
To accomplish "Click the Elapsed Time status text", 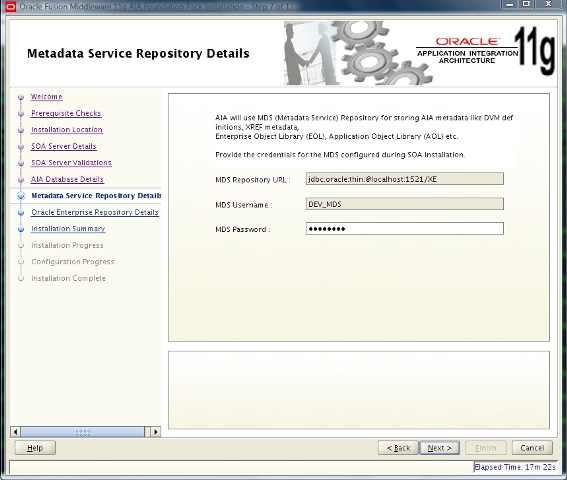I will click(x=515, y=467).
